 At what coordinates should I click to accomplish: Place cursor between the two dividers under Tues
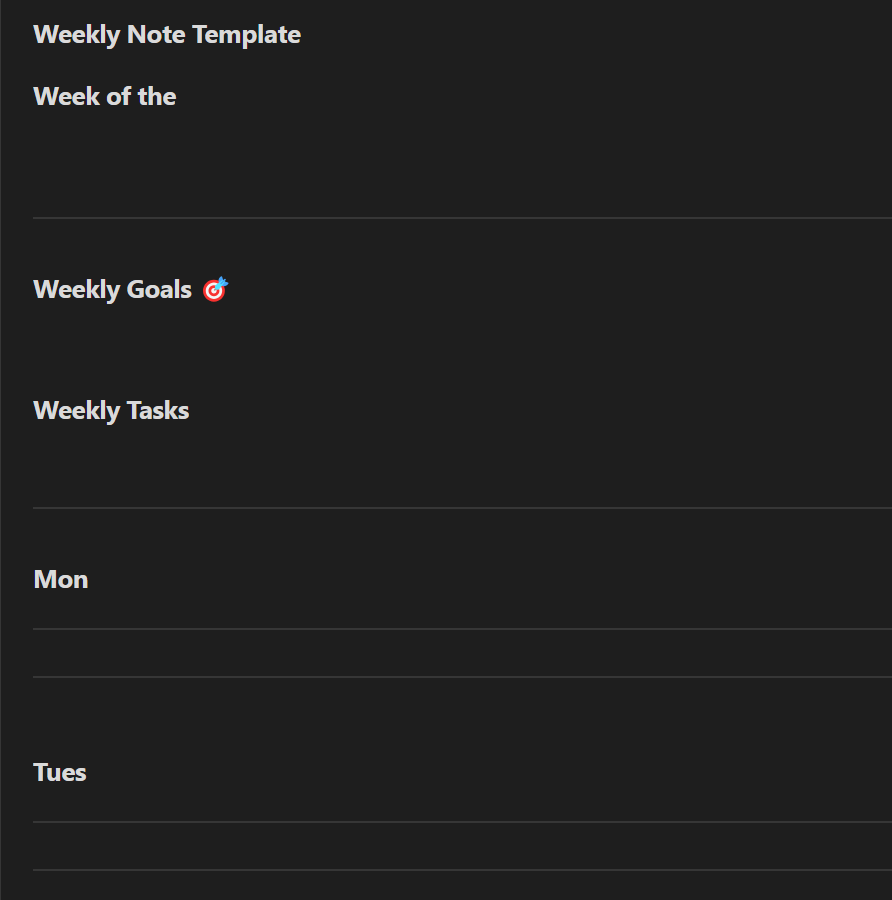click(x=300, y=846)
